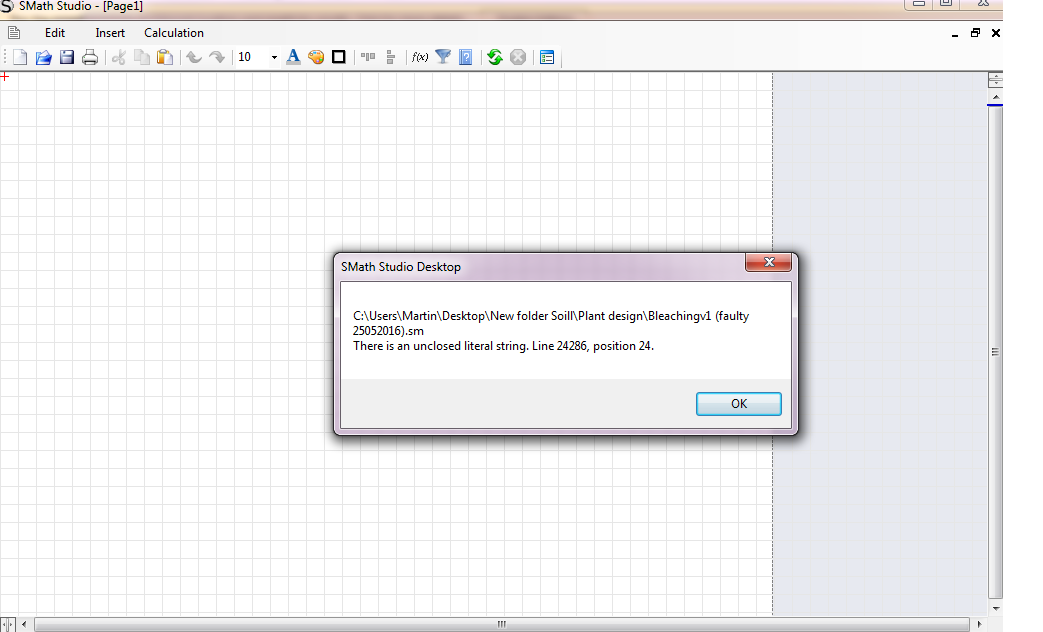Paste from clipboard toolbar icon

[165, 57]
